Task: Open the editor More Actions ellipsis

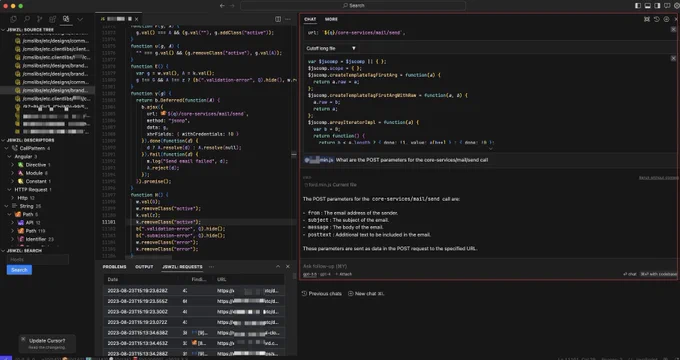Action: pos(288,19)
